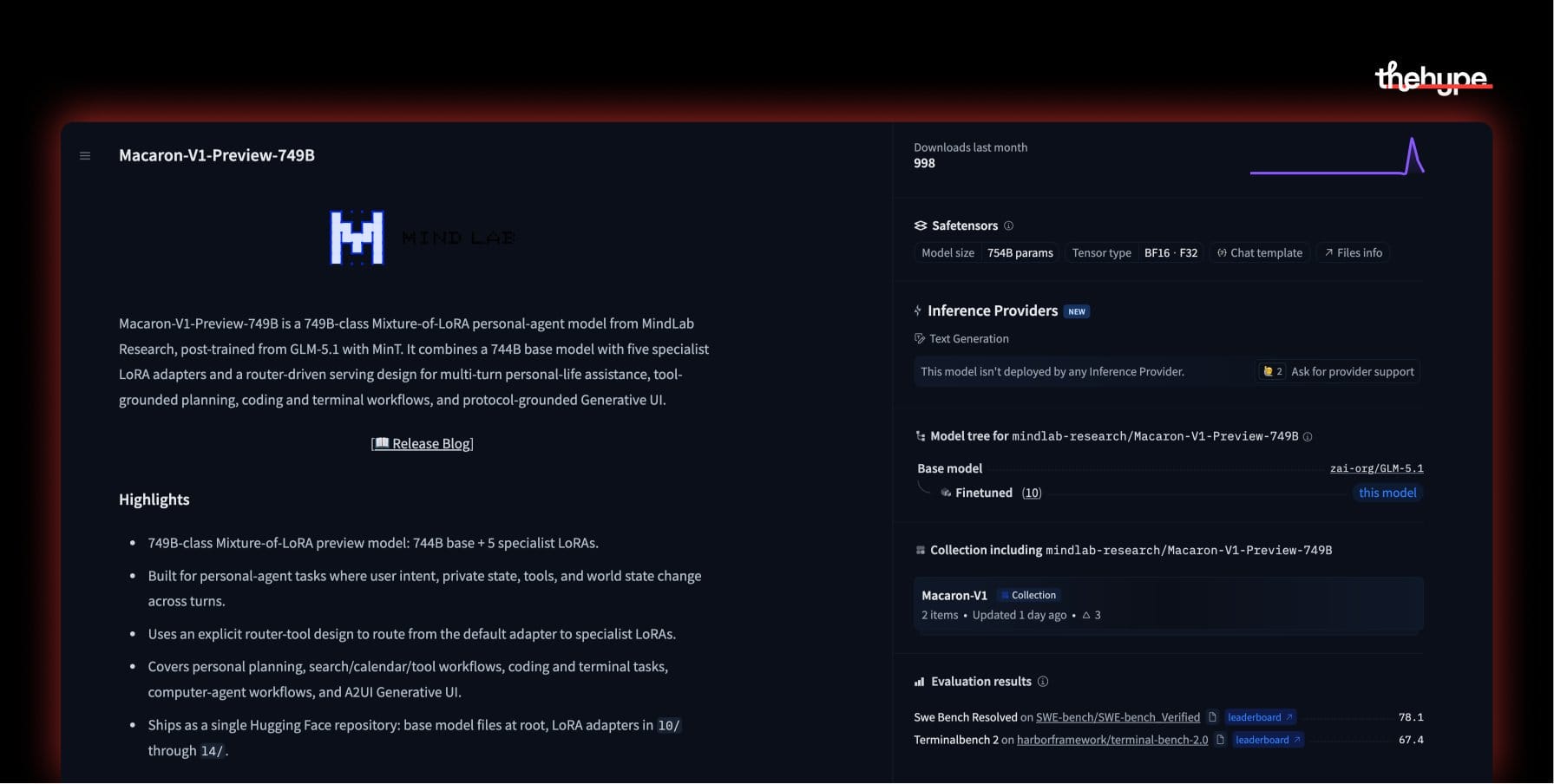The image size is (1554, 784).
Task: Click the 'Base model' label
Action: coord(950,468)
